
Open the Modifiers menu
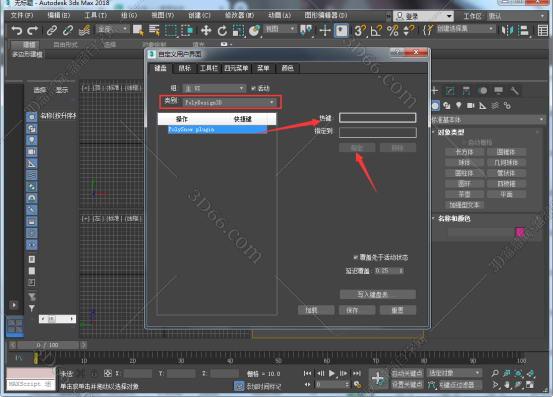pyautogui.click(x=239, y=16)
